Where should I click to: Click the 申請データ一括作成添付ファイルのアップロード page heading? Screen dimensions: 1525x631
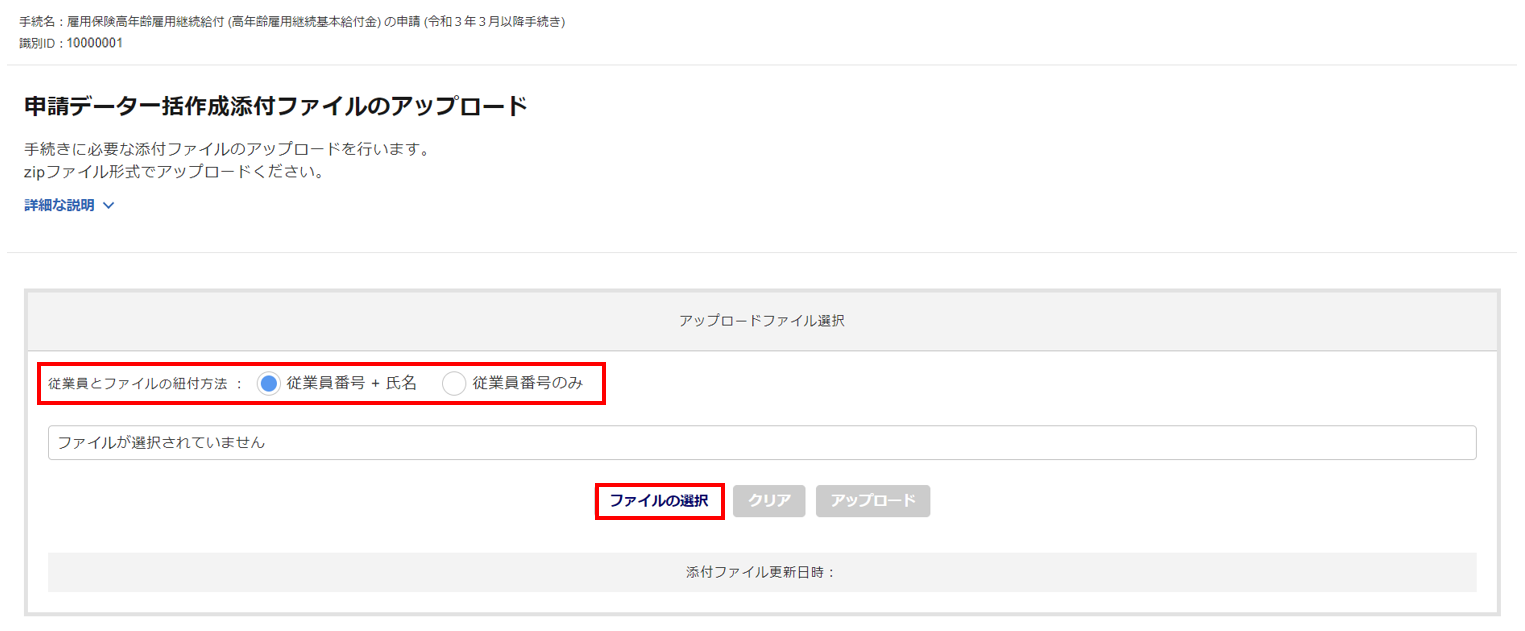click(x=275, y=107)
